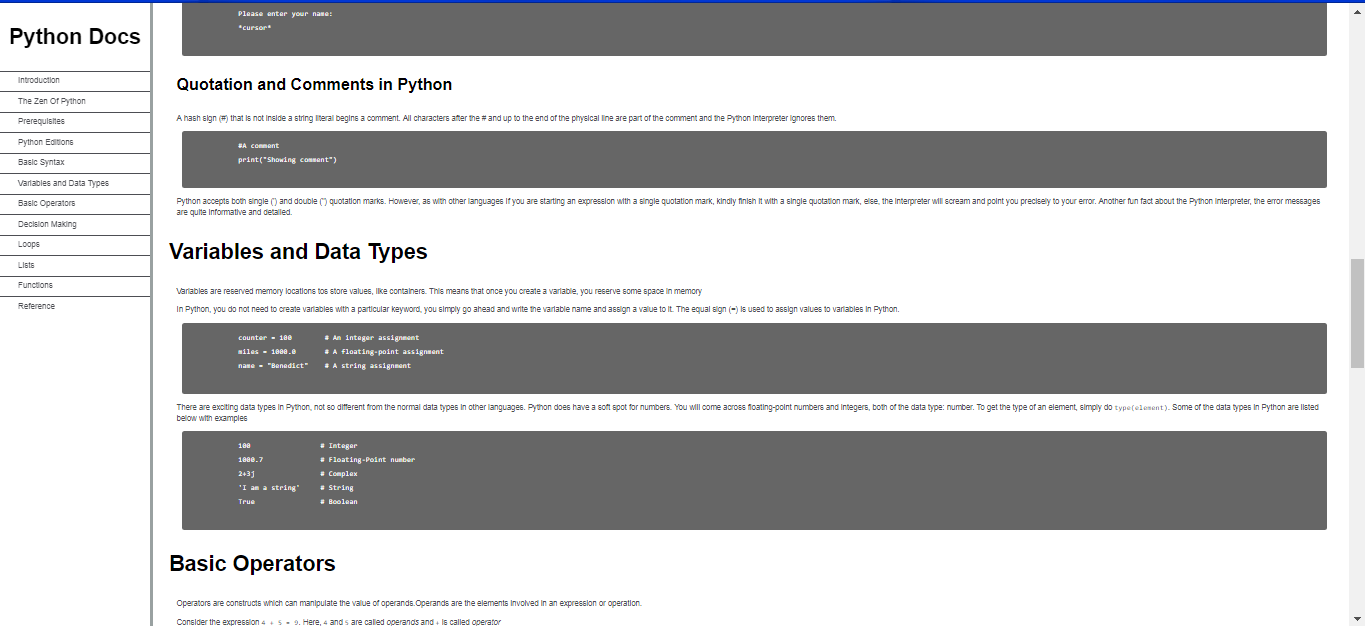Open the Introduction section link
1365x626 pixels.
[39, 80]
